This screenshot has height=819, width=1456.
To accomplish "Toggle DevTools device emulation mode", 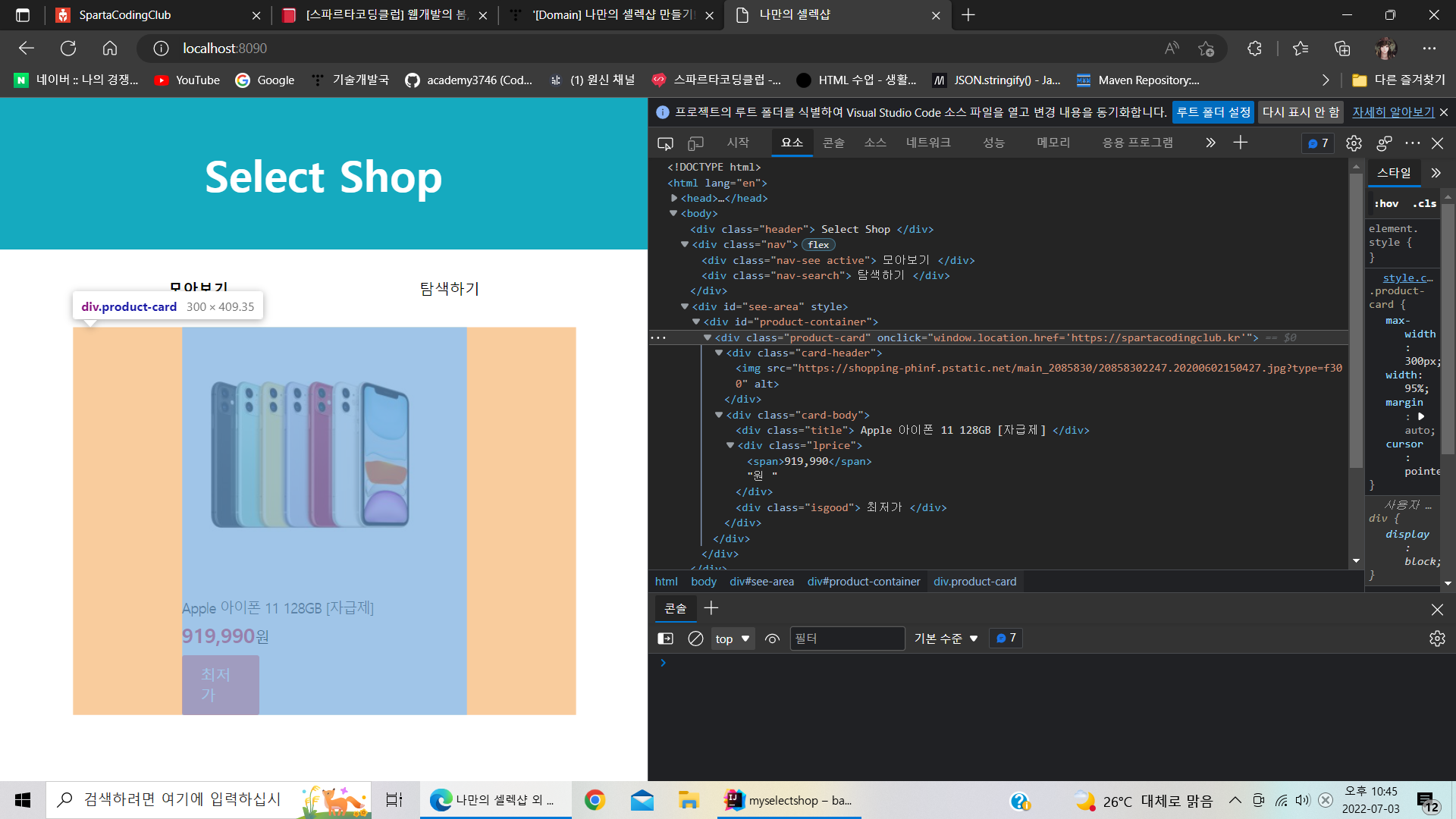I will point(695,143).
